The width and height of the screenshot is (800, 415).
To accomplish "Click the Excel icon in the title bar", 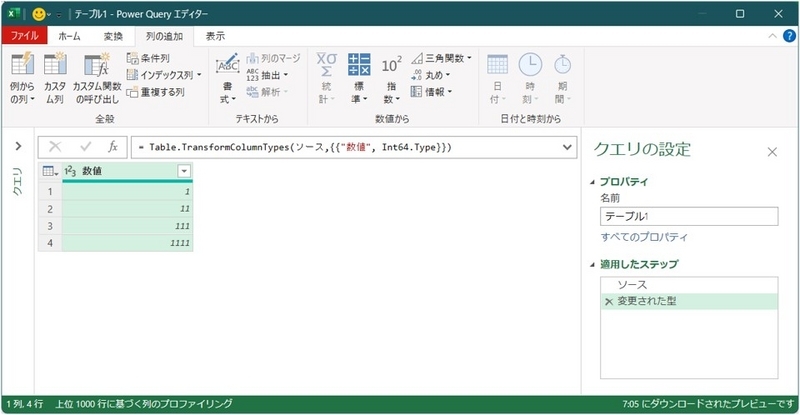I will tap(14, 14).
